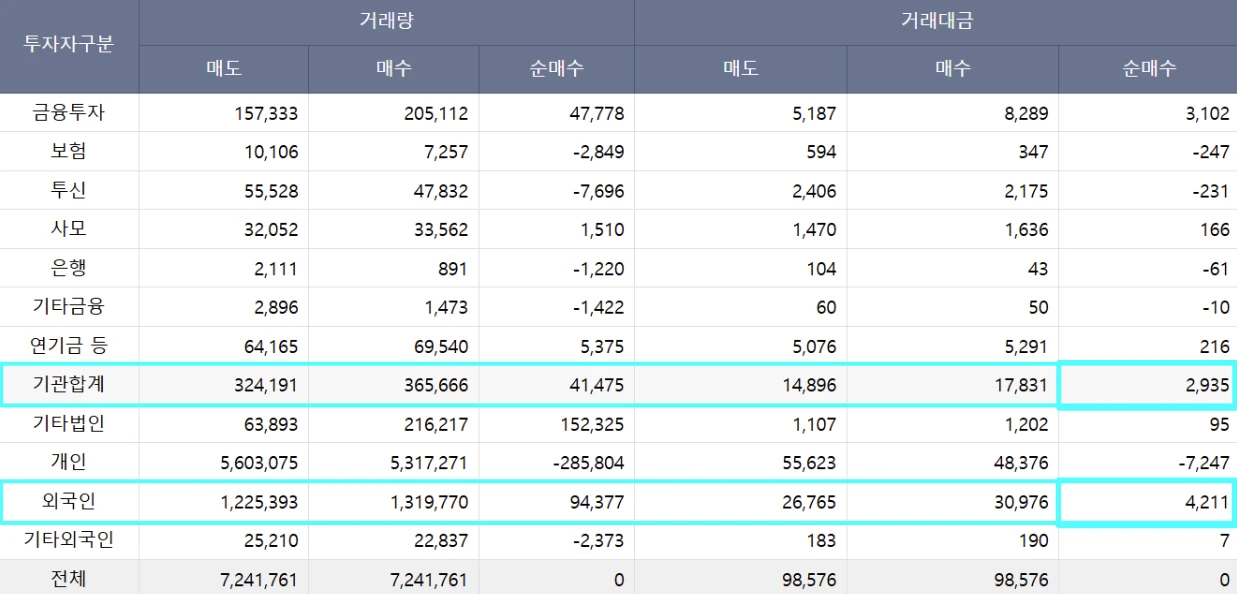Click the highlighted 기관합계 row label
The image size is (1237, 594).
69,385
